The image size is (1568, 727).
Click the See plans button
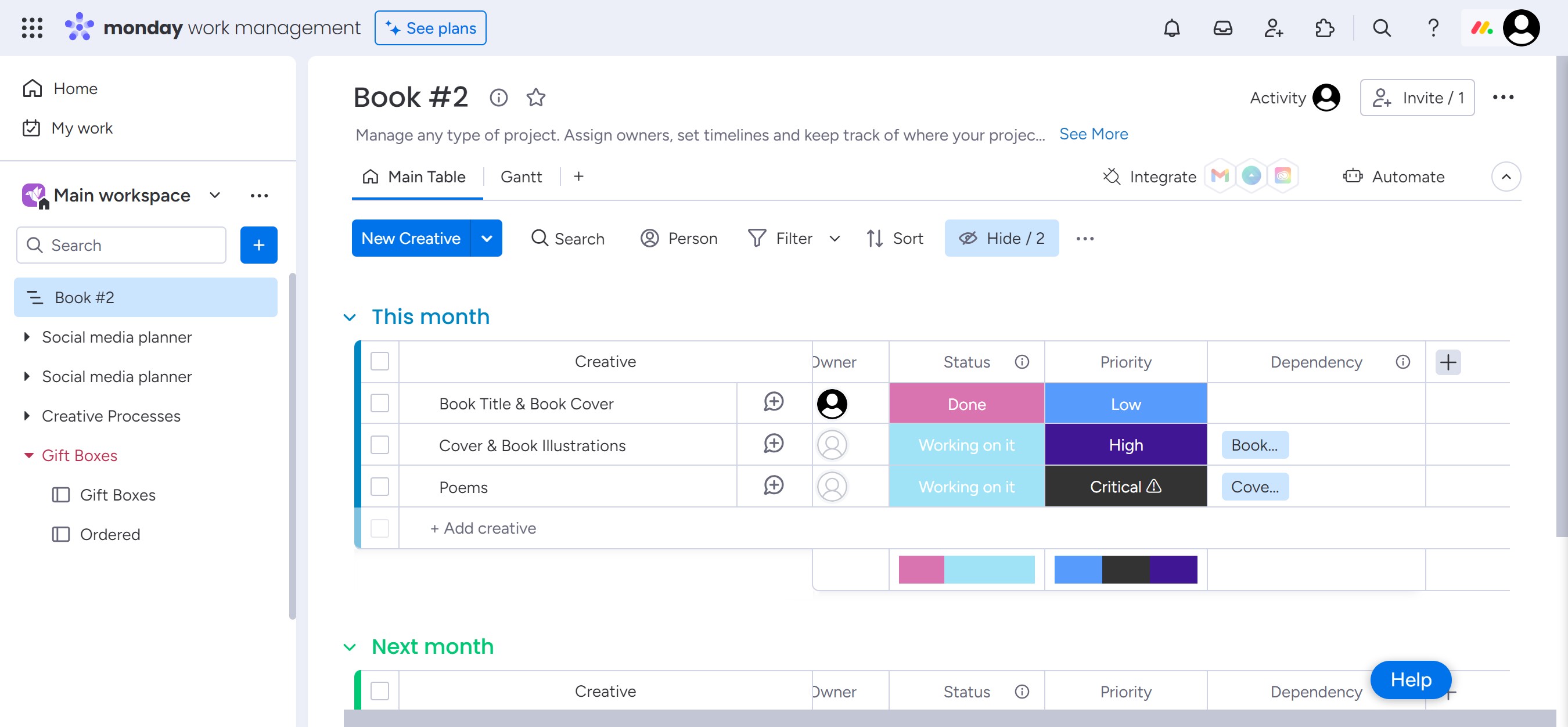coord(430,28)
